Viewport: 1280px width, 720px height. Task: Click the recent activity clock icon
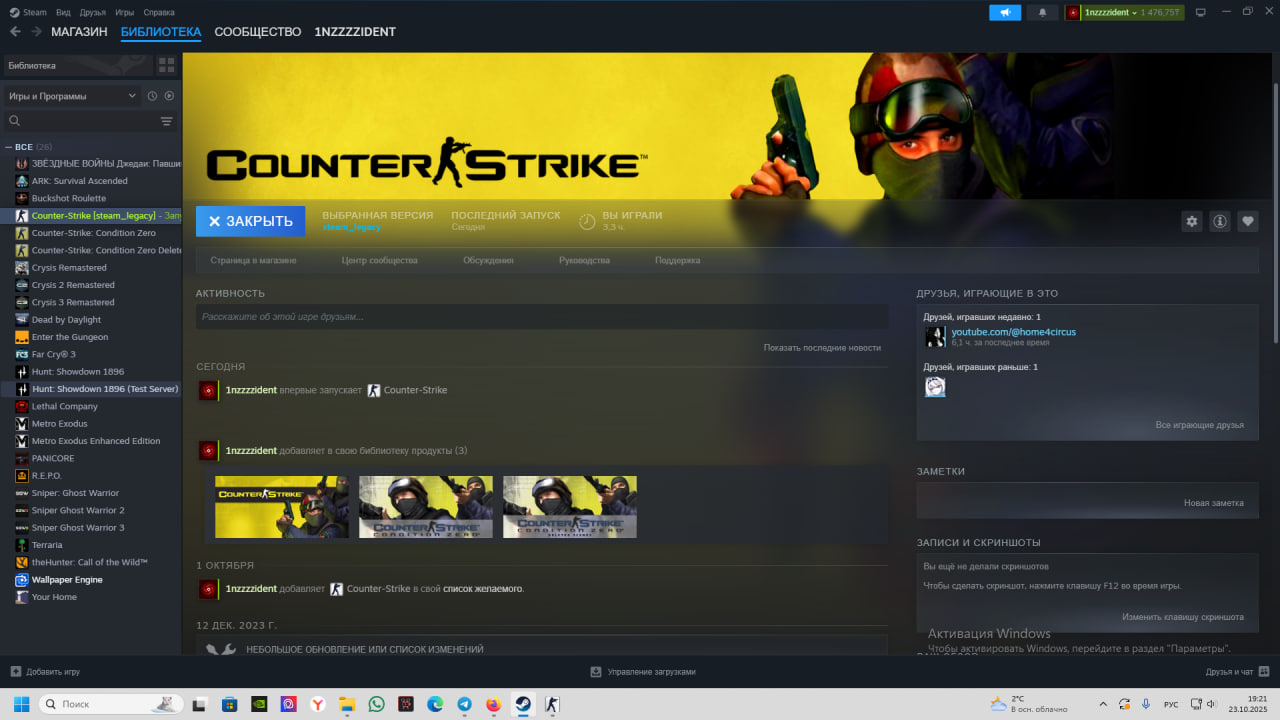click(152, 96)
